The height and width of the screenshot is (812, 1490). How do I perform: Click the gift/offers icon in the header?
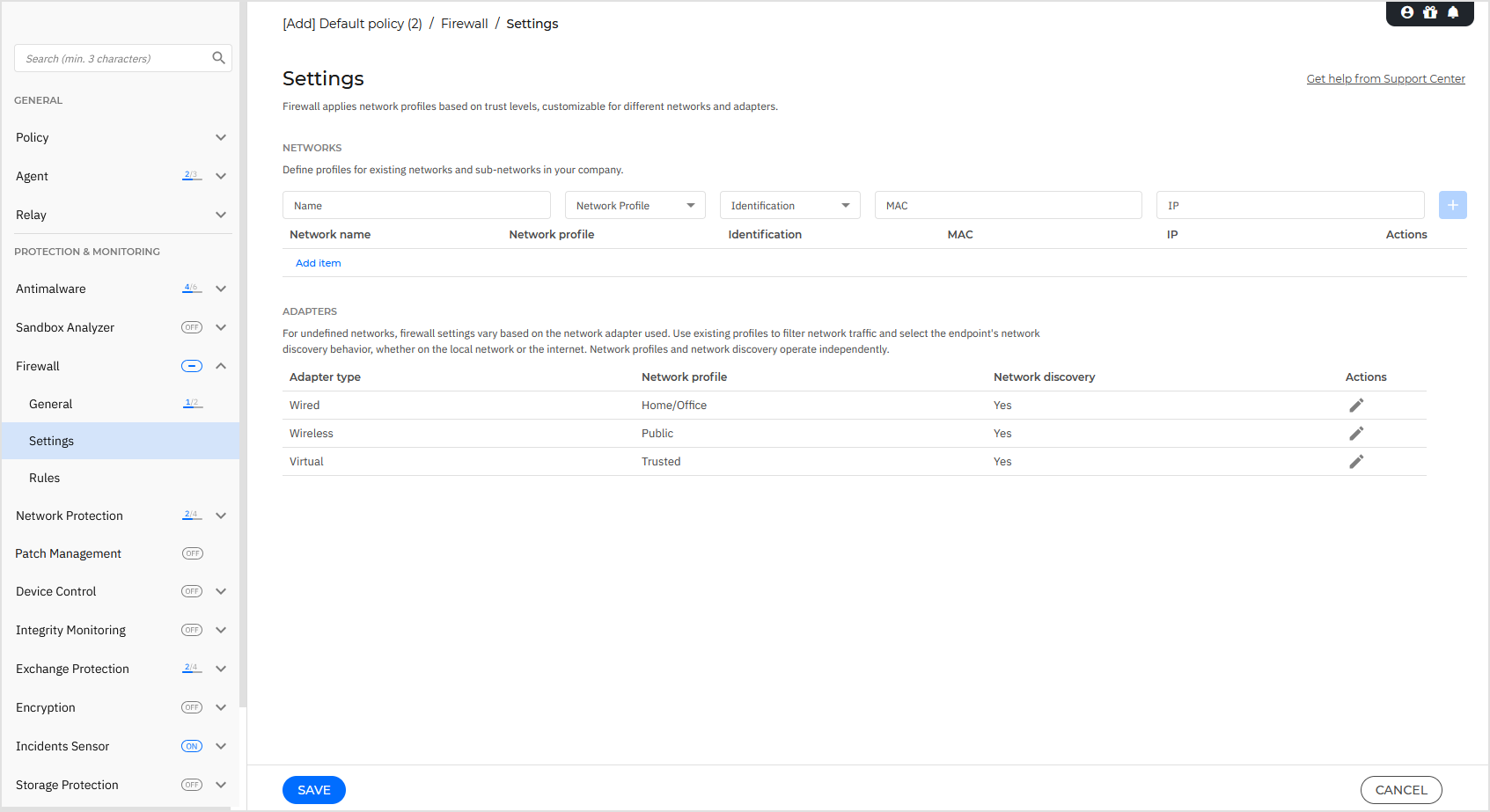tap(1430, 12)
